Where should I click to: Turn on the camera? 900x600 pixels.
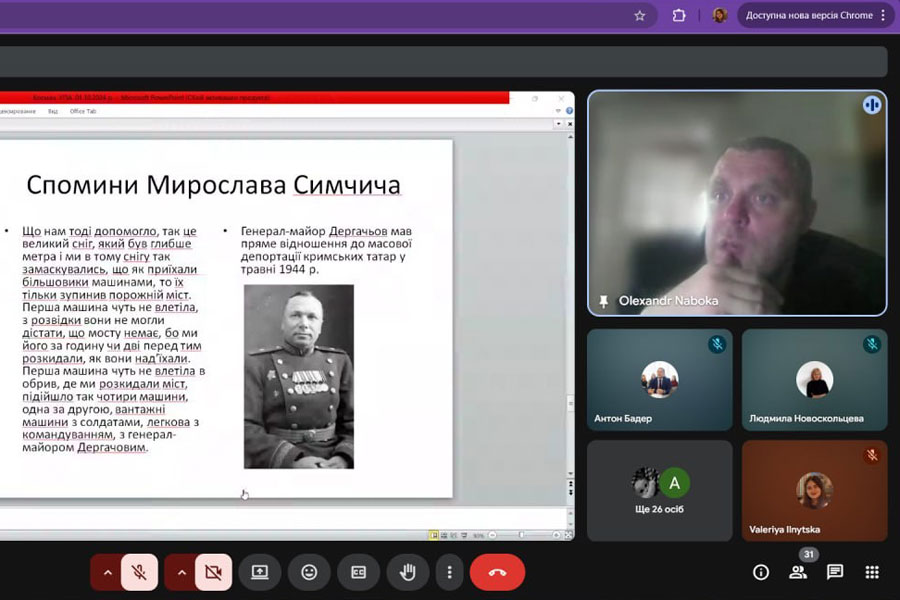click(214, 572)
